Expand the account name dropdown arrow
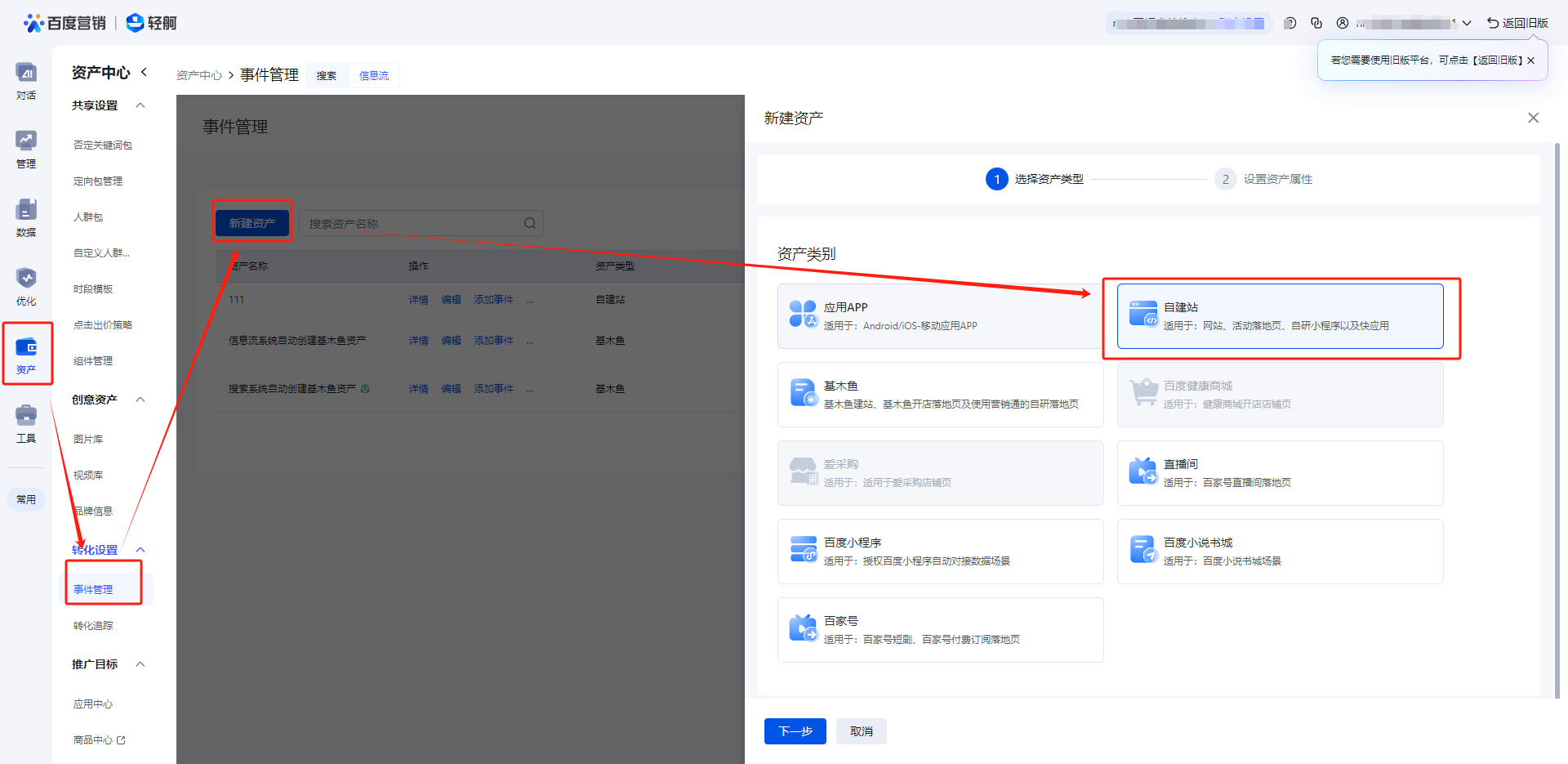This screenshot has width=1568, height=764. (x=1467, y=23)
